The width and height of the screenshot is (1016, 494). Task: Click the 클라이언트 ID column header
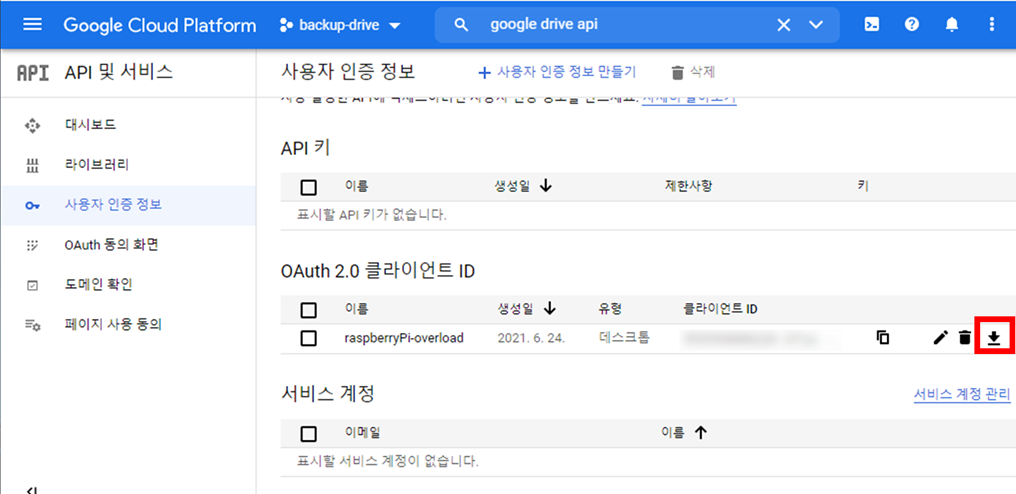coord(721,309)
